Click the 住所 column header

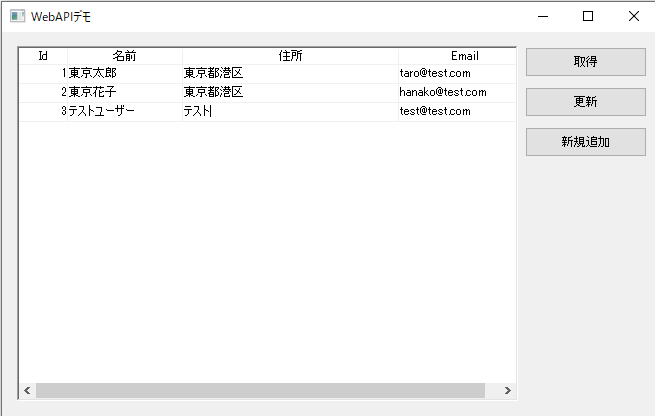[x=290, y=56]
